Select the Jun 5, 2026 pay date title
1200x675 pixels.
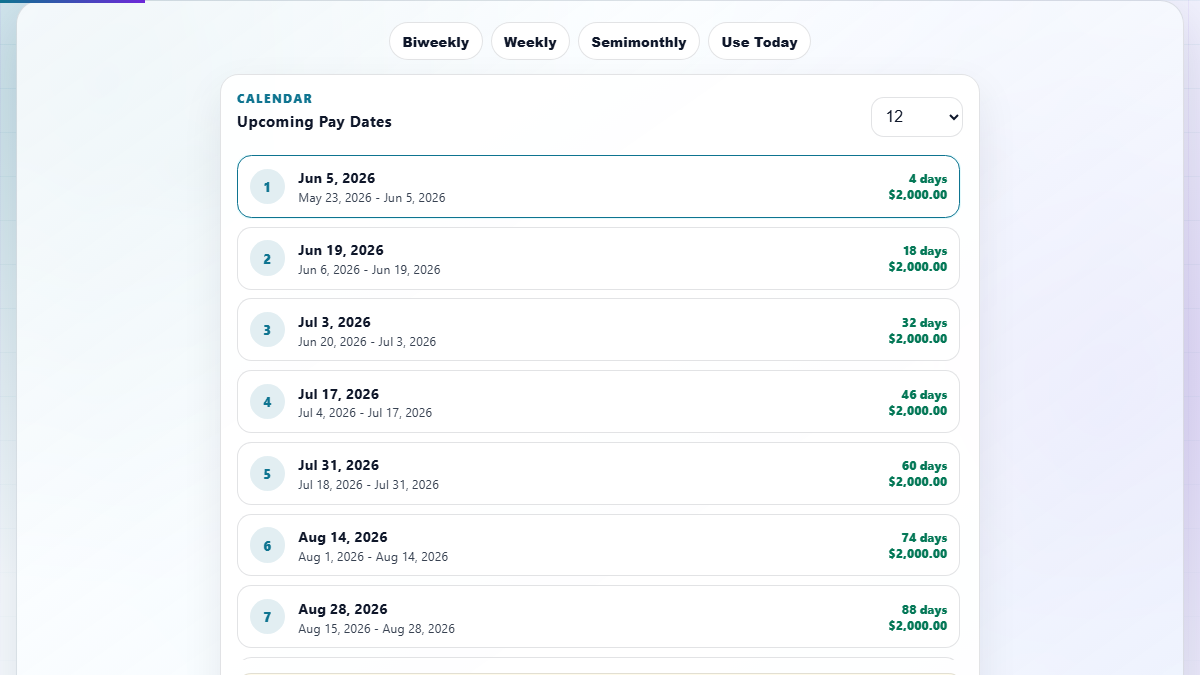coord(337,179)
